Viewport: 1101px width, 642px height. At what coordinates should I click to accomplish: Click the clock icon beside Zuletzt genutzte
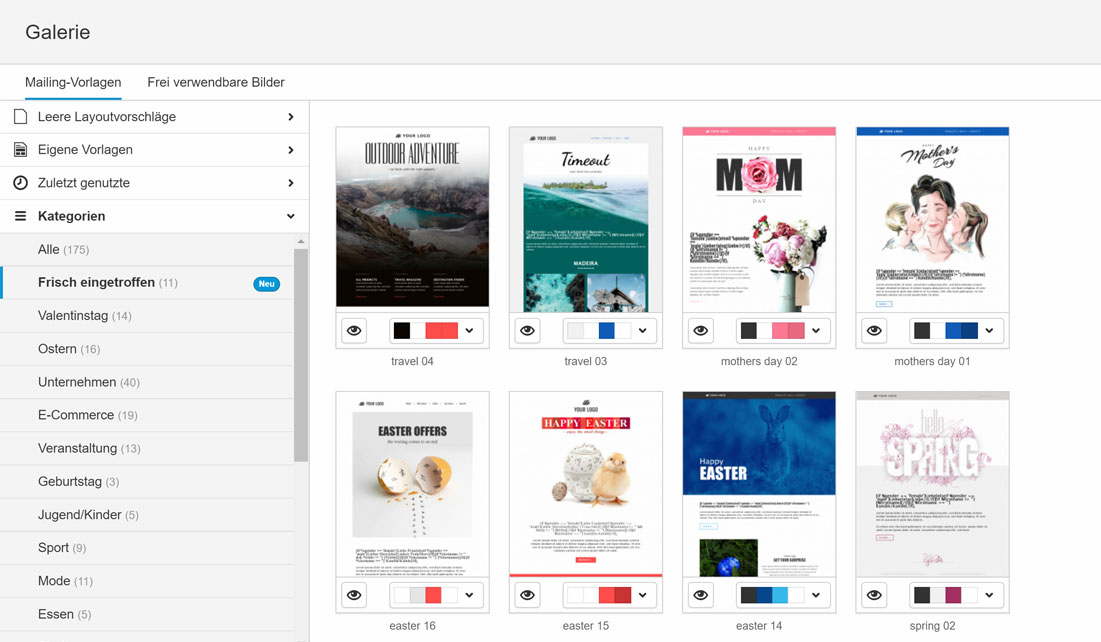click(20, 183)
